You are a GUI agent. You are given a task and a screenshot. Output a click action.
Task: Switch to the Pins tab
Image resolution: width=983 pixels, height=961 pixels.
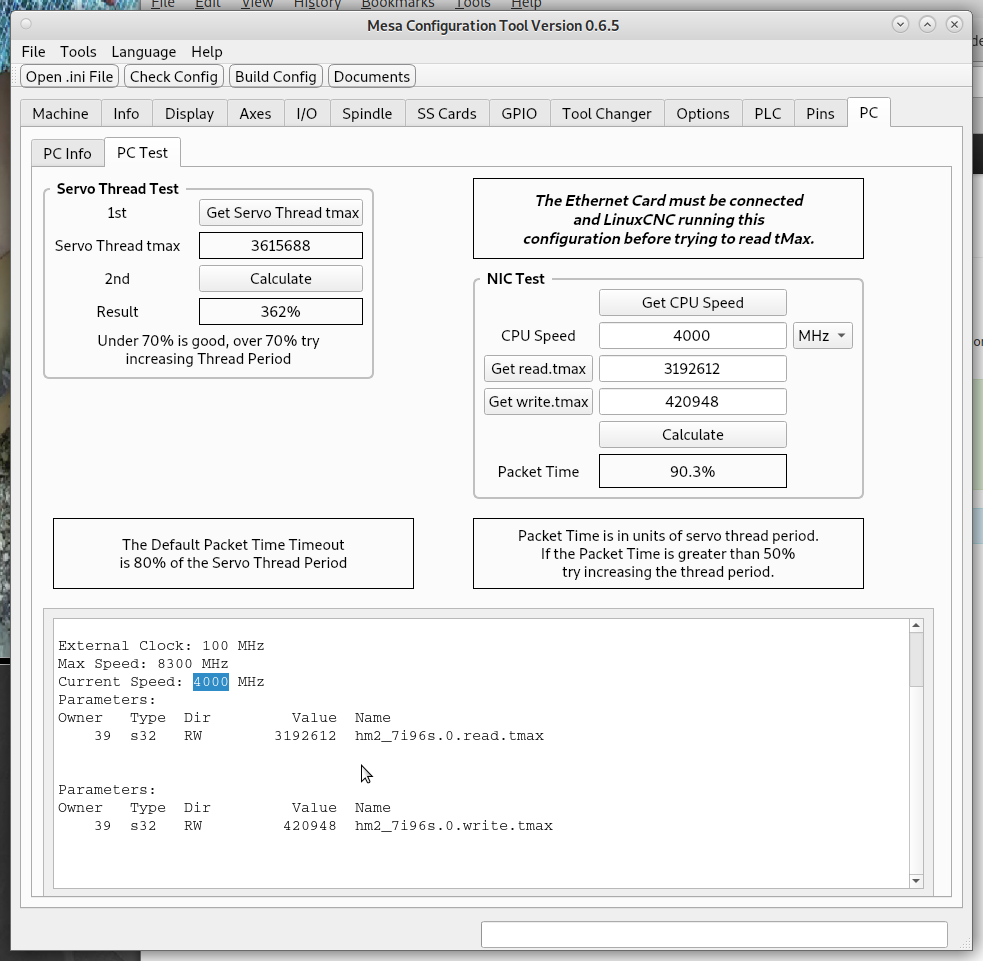pos(820,113)
